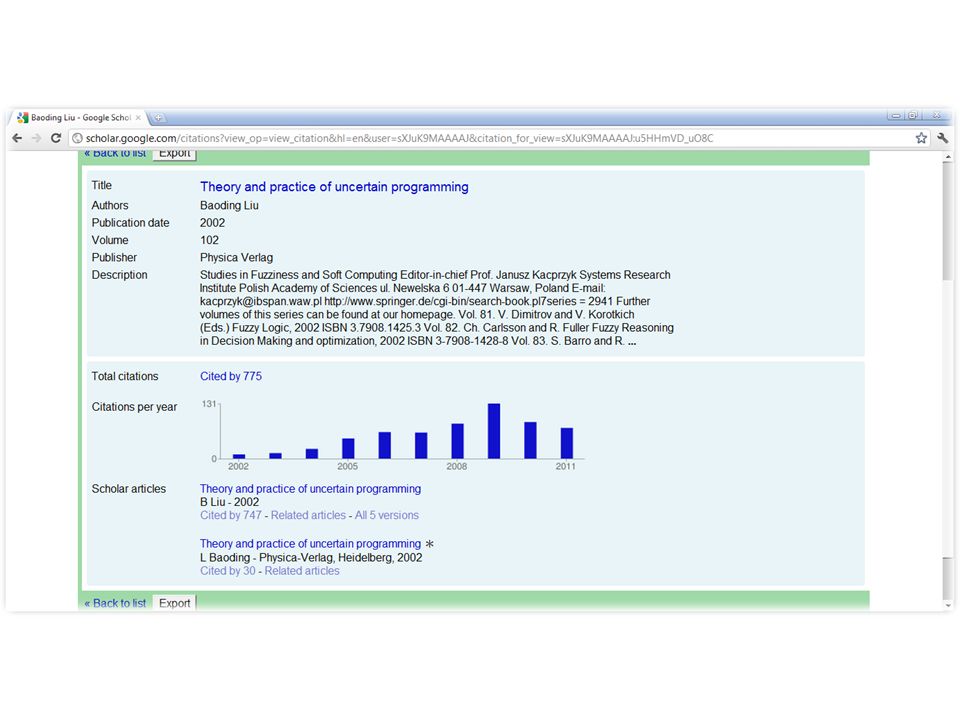Bookmark this page with the star icon
This screenshot has width=960, height=720.
point(921,138)
